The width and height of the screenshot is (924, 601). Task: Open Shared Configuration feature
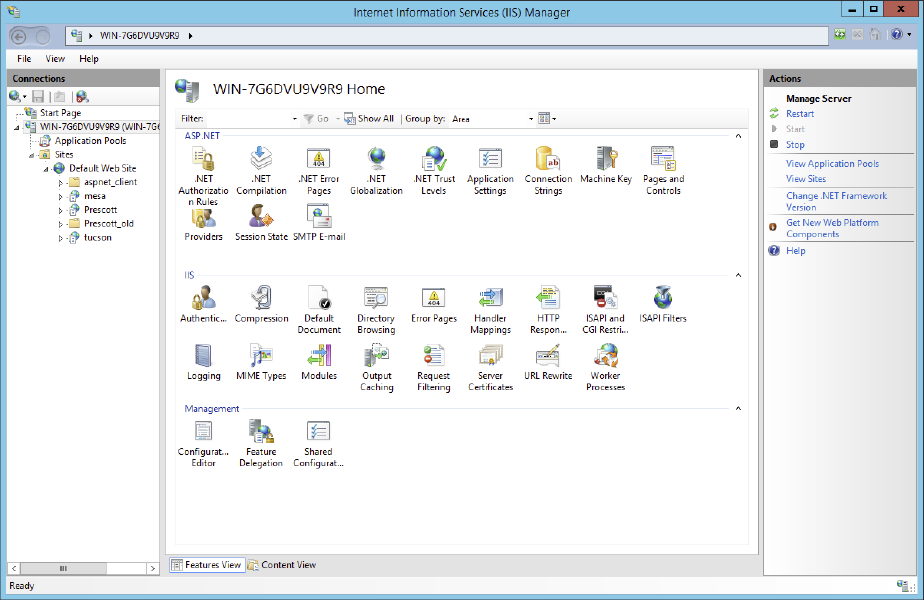318,444
